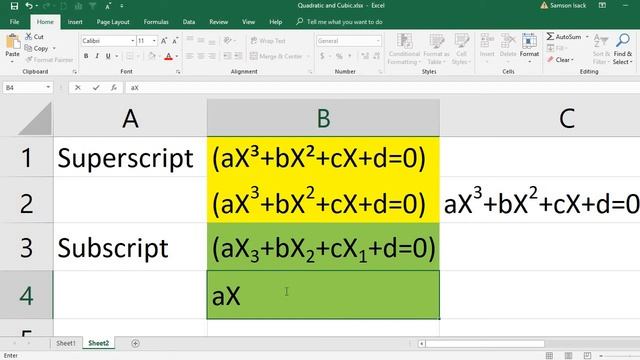Click the Paste clipboard icon
The height and width of the screenshot is (360, 640).
click(x=12, y=42)
